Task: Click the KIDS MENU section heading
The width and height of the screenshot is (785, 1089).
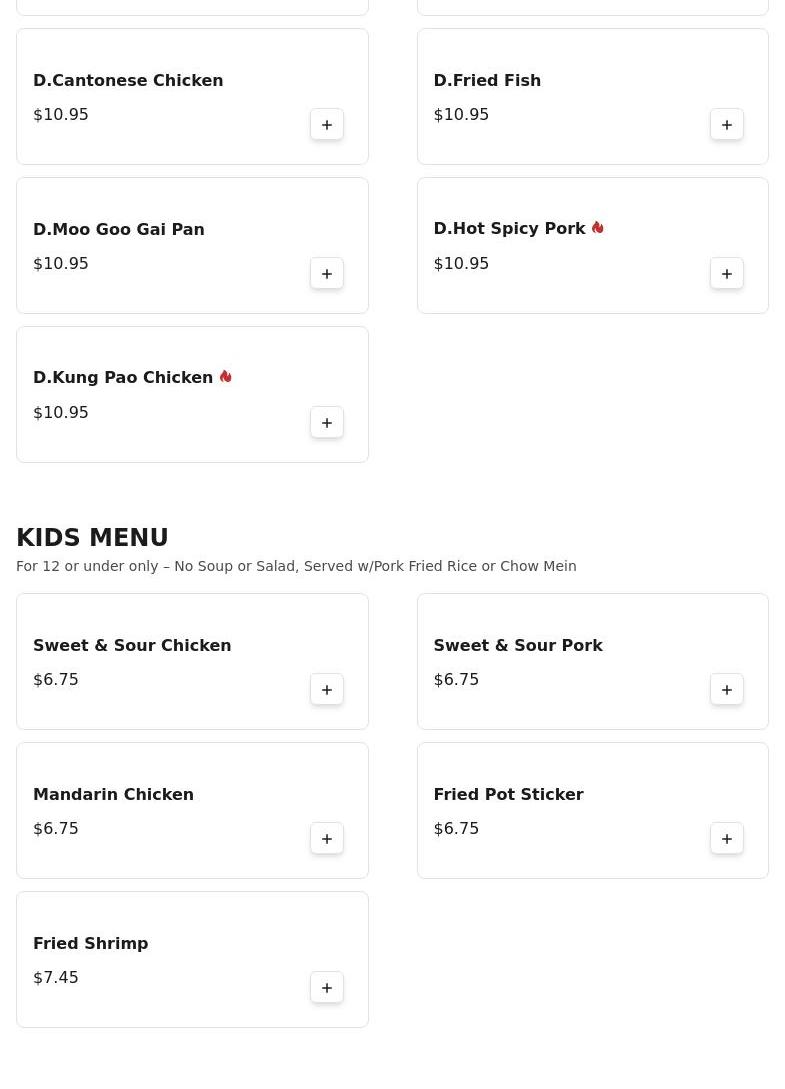Action: 92,538
